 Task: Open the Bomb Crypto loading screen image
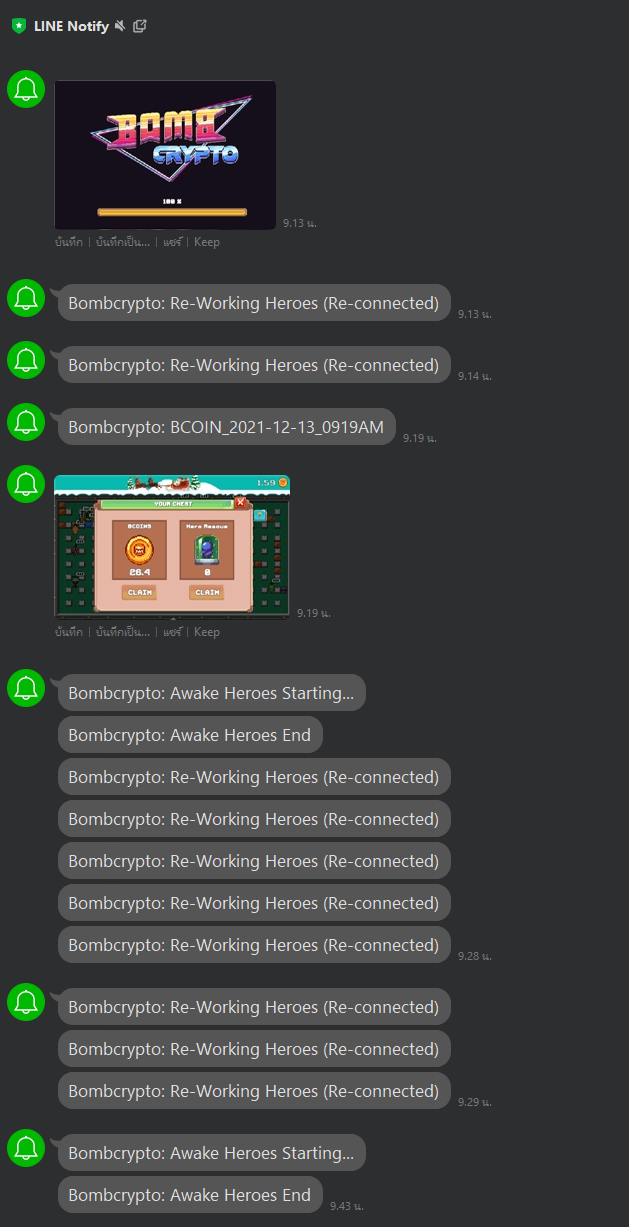165,155
